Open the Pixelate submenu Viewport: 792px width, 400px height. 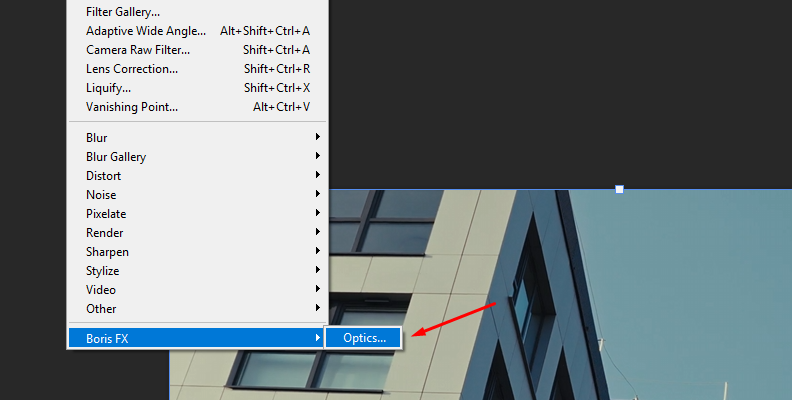pos(197,214)
